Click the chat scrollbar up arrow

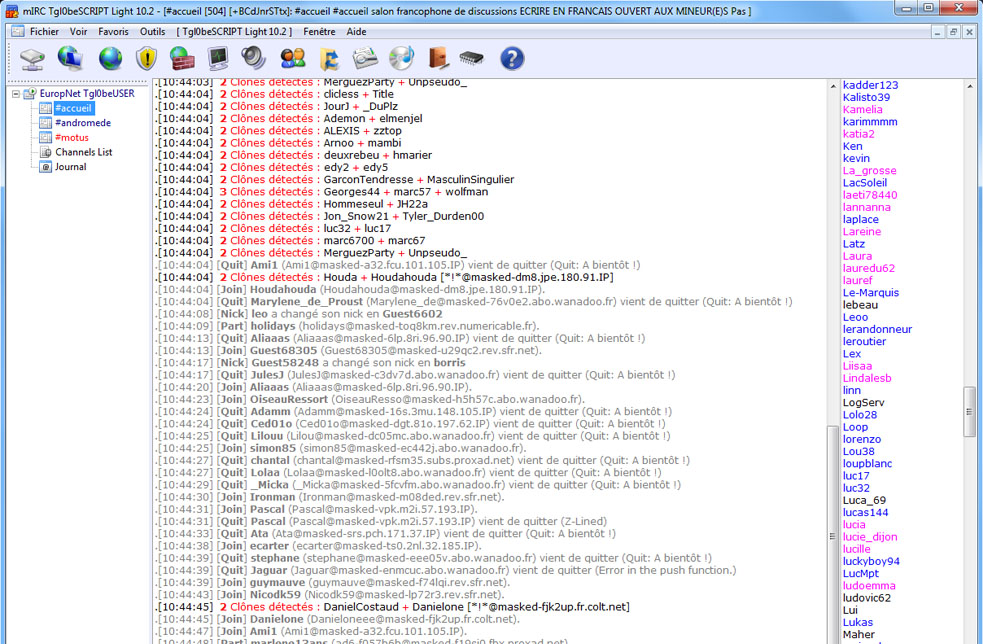tap(833, 87)
